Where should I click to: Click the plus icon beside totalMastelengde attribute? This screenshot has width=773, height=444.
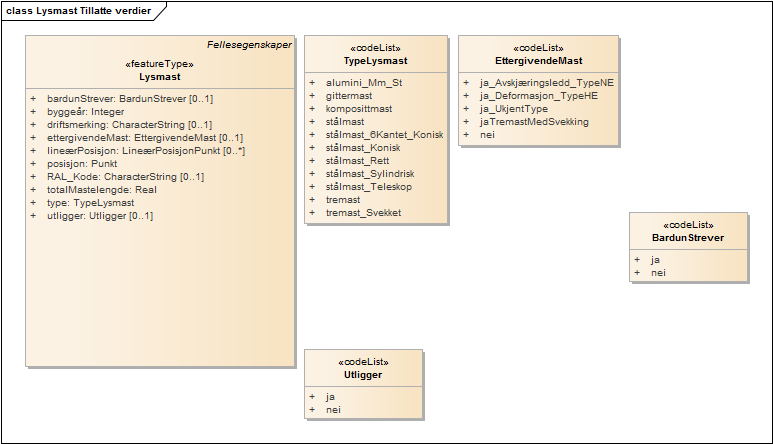pyautogui.click(x=33, y=190)
